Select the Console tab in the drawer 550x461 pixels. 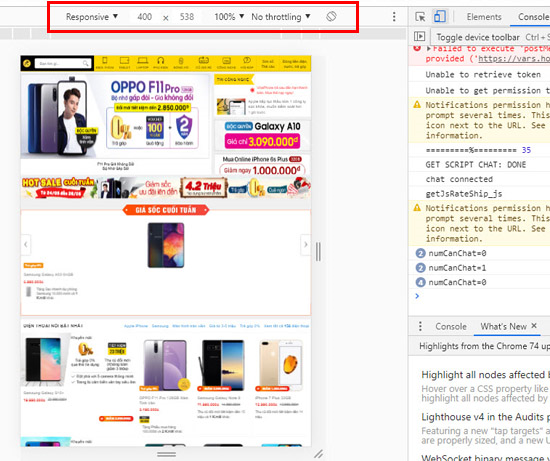[x=451, y=326]
